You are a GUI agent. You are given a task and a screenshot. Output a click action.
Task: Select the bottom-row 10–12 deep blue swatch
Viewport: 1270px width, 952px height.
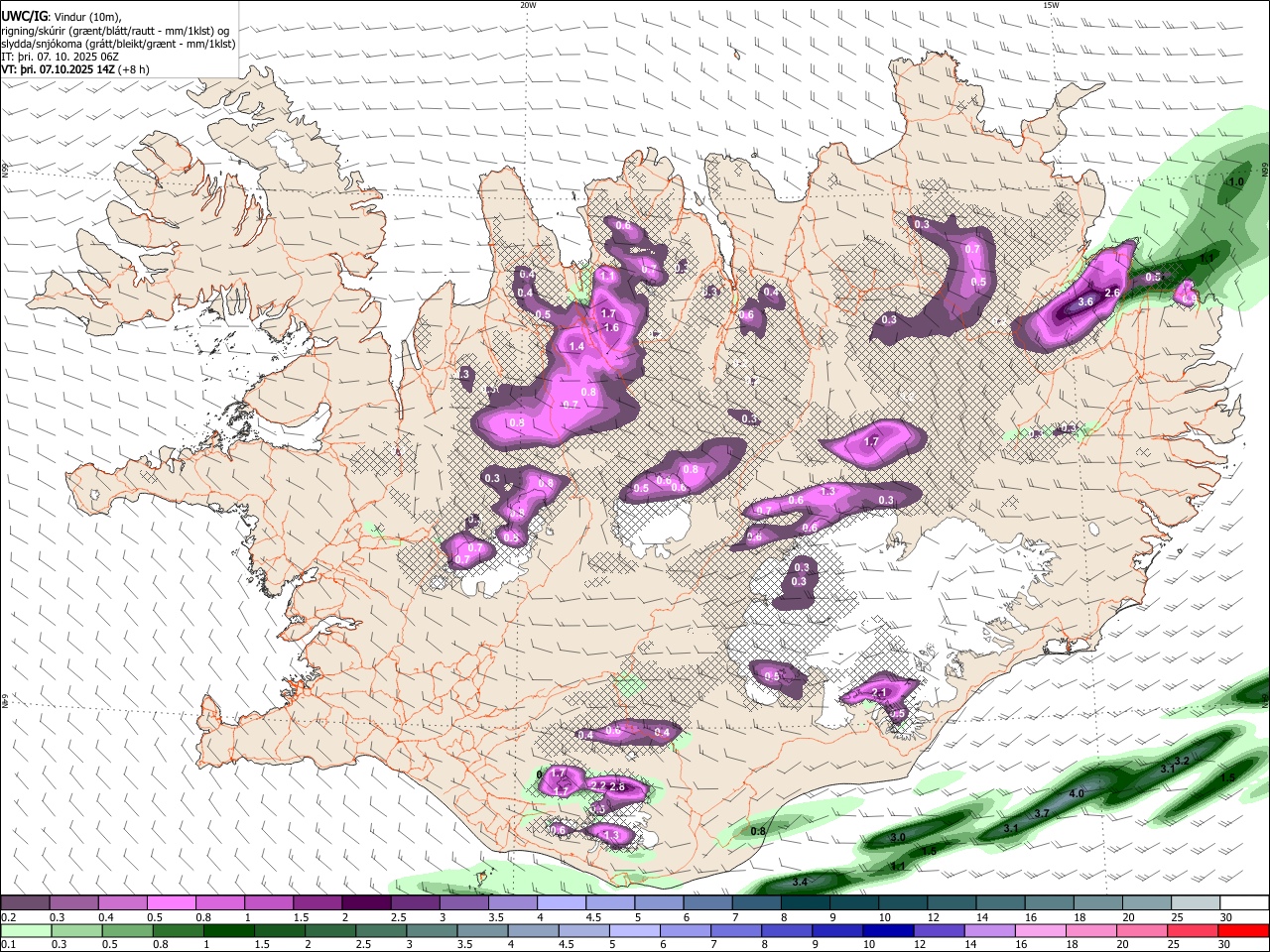point(889,931)
